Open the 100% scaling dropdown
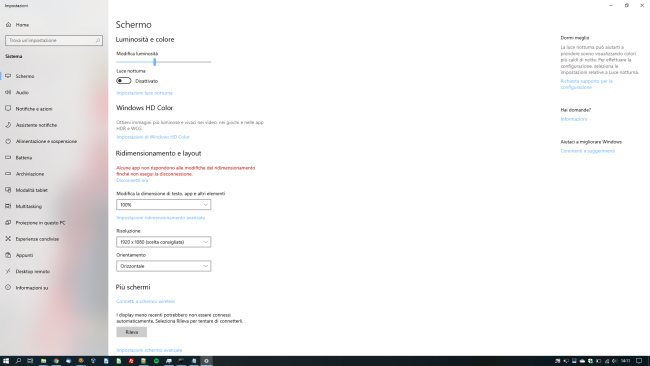The image size is (650, 366). pos(163,205)
